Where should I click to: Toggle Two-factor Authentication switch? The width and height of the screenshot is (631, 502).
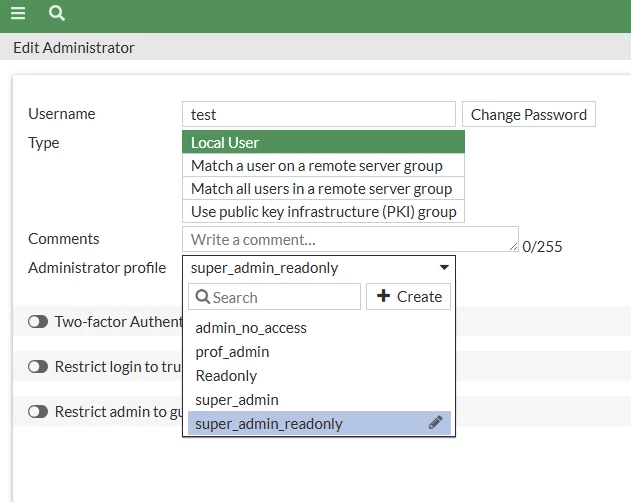38,322
